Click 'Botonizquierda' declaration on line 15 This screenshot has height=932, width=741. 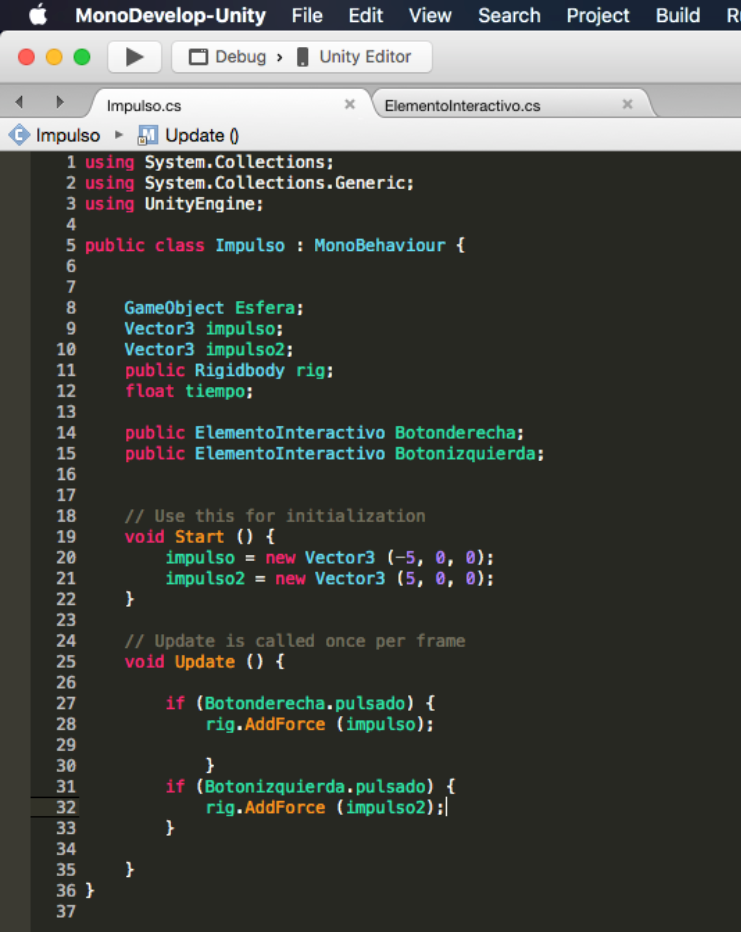tap(465, 454)
